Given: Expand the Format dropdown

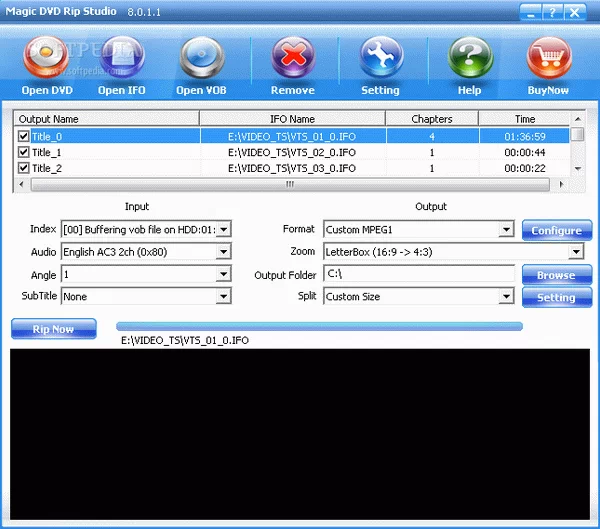Looking at the screenshot, I should (506, 230).
